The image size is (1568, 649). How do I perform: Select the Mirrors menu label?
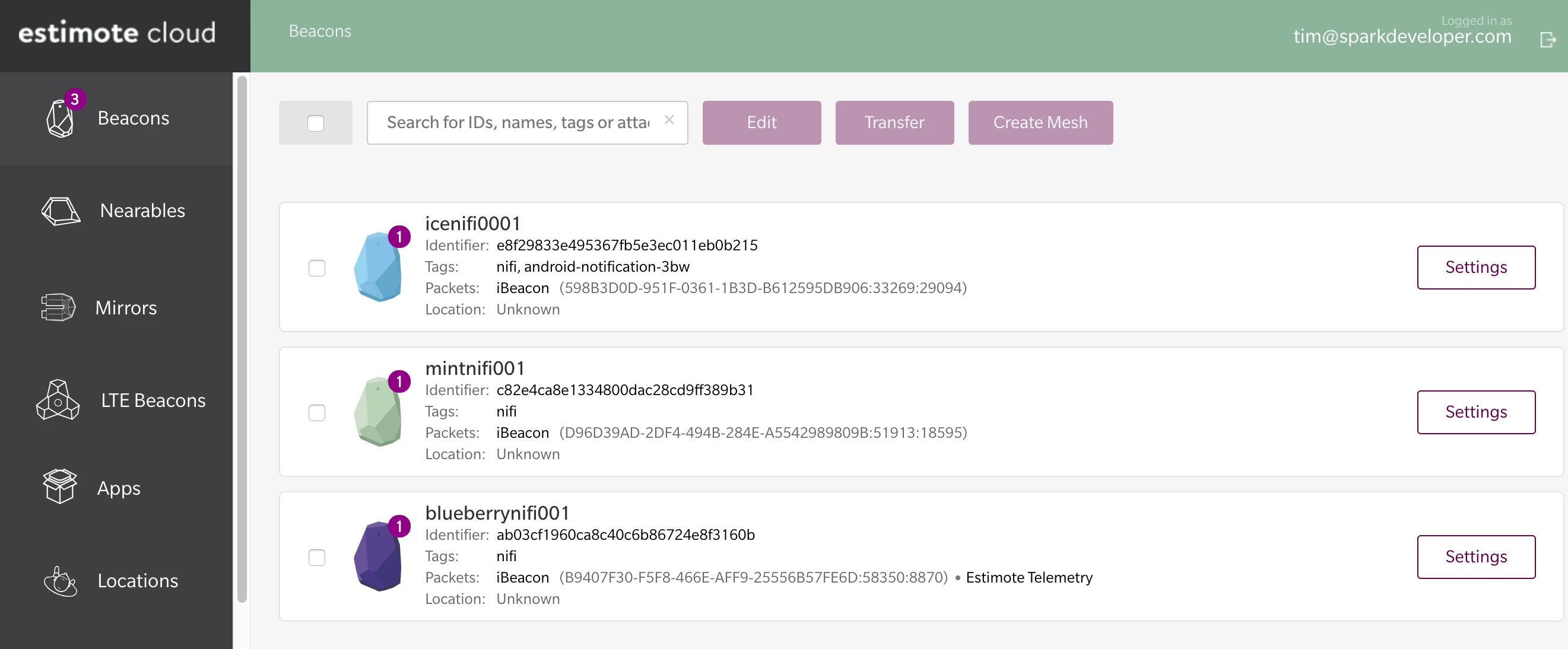126,308
